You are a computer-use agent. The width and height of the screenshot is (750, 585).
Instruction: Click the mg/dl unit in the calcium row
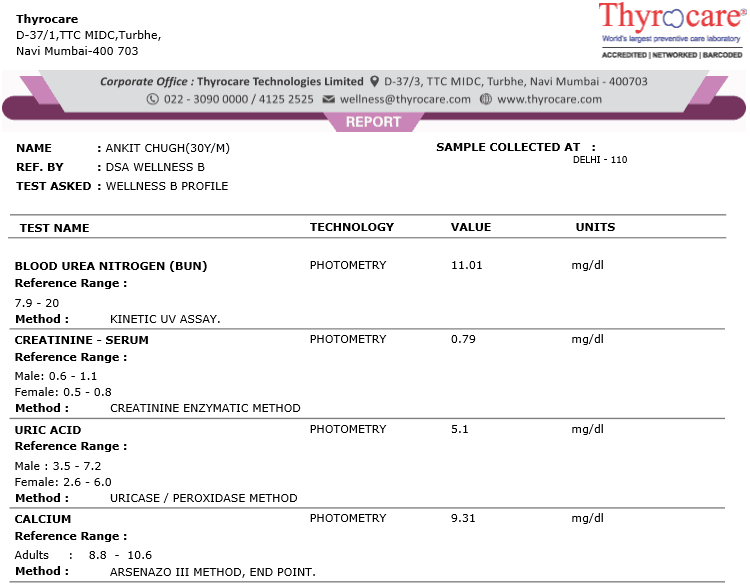587,519
